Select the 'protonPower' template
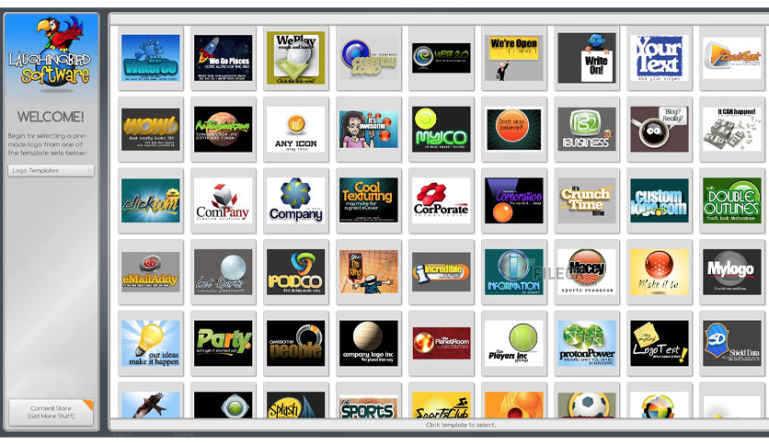769x445 pixels. (x=586, y=343)
